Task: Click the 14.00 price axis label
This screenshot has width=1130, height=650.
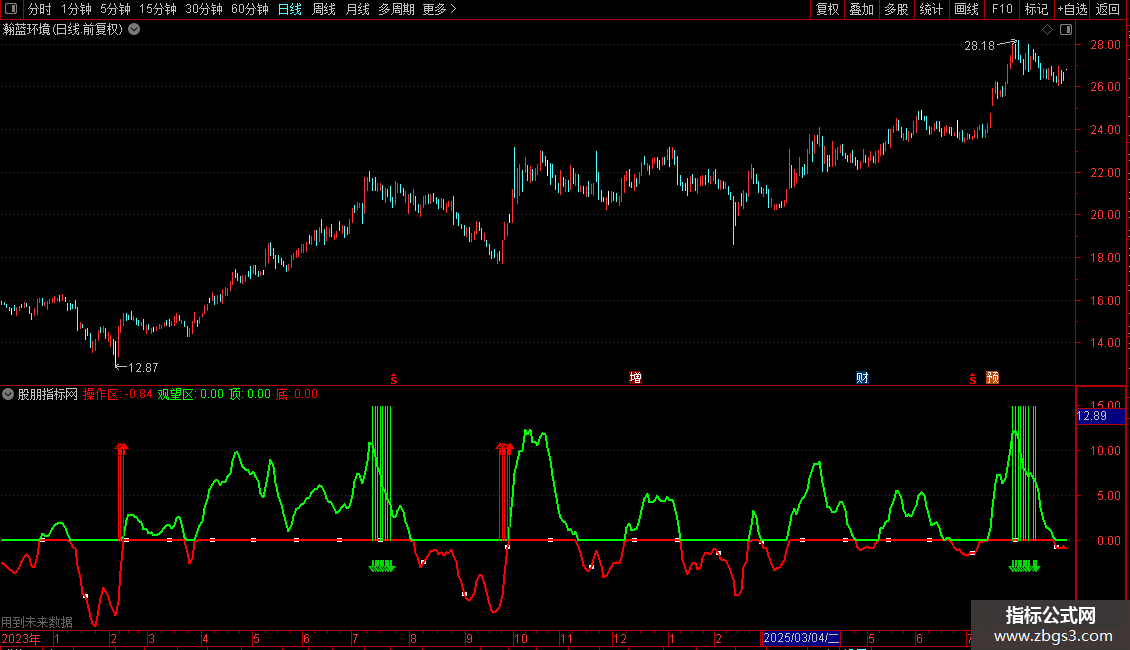Action: tap(1105, 343)
